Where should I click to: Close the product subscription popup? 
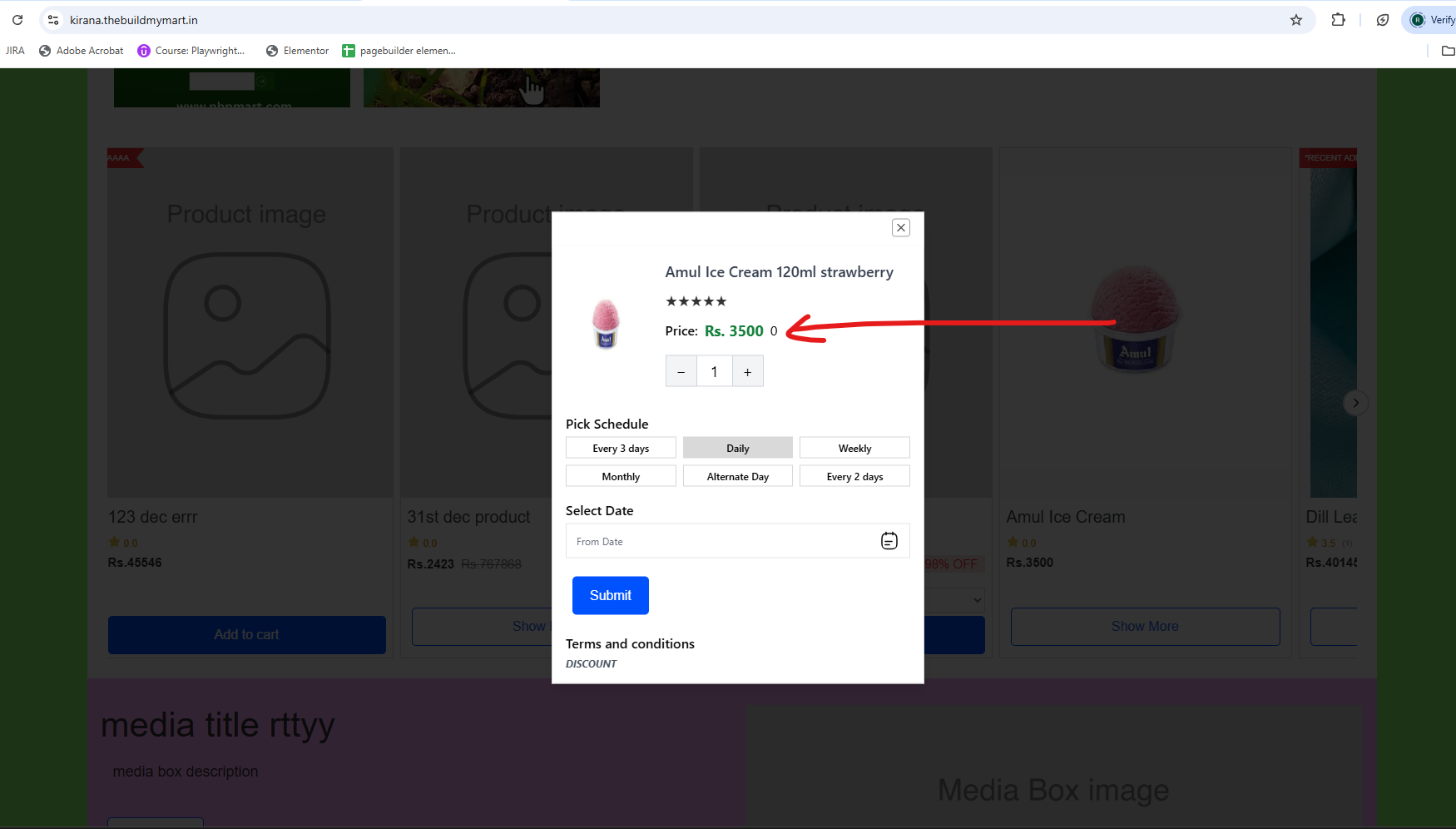901,228
